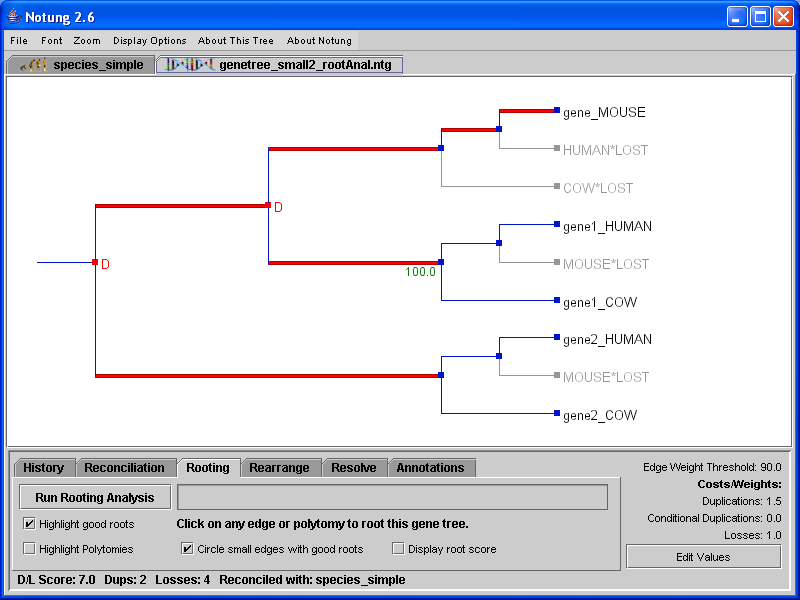Screen dimensions: 800x600
Task: Open the Zoom menu
Action: pyautogui.click(x=87, y=41)
